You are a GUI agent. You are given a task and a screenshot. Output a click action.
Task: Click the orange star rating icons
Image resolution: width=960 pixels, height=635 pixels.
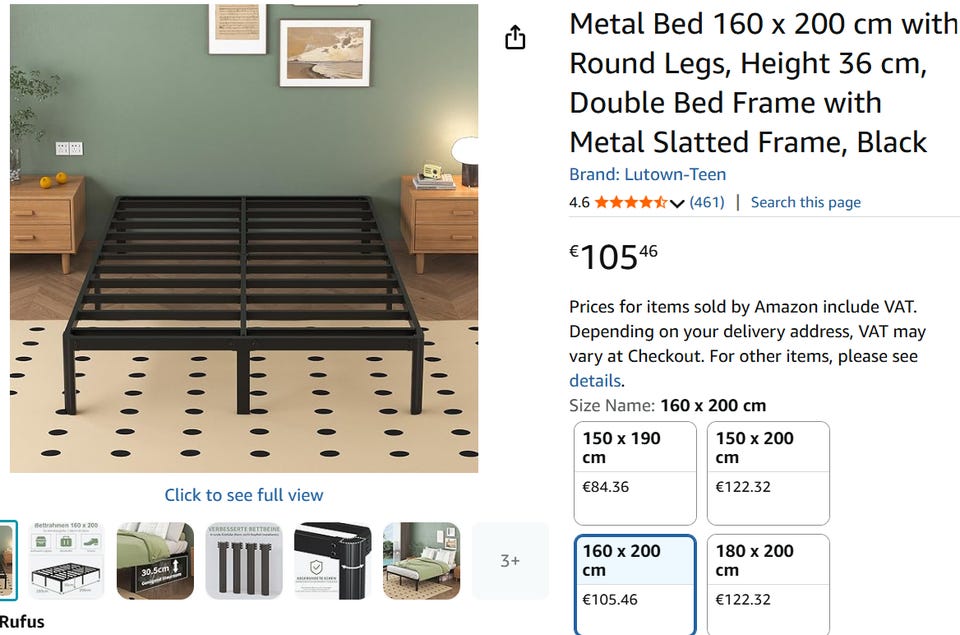630,202
